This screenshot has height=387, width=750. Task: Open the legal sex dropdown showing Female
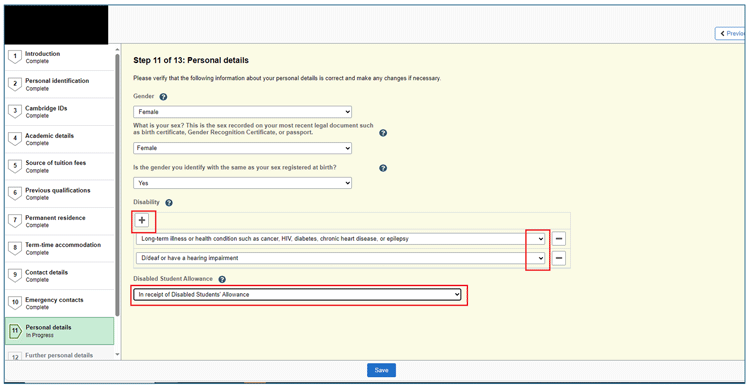pyautogui.click(x=243, y=148)
